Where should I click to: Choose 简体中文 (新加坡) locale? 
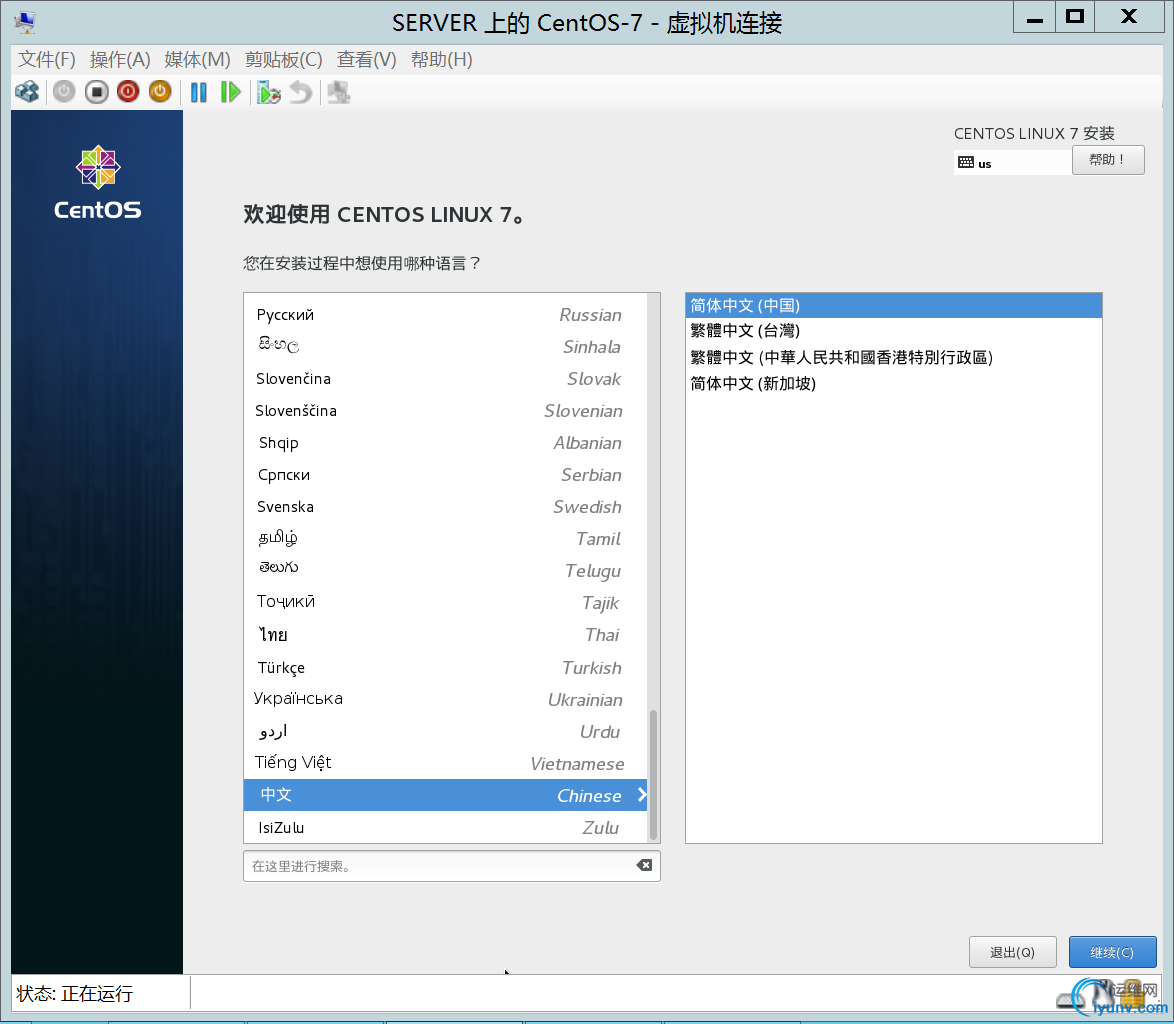(893, 383)
